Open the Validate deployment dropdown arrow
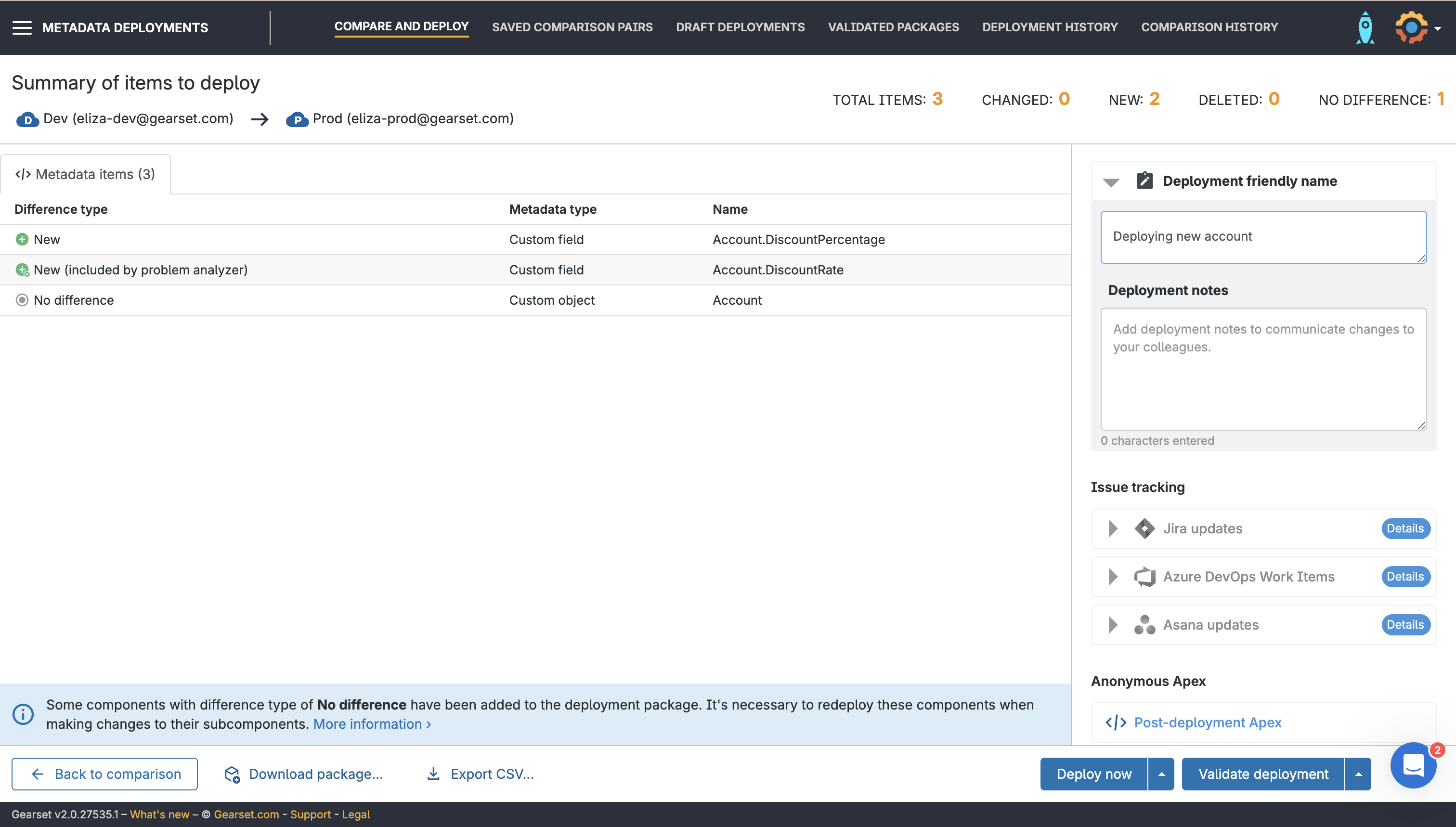 pyautogui.click(x=1358, y=774)
